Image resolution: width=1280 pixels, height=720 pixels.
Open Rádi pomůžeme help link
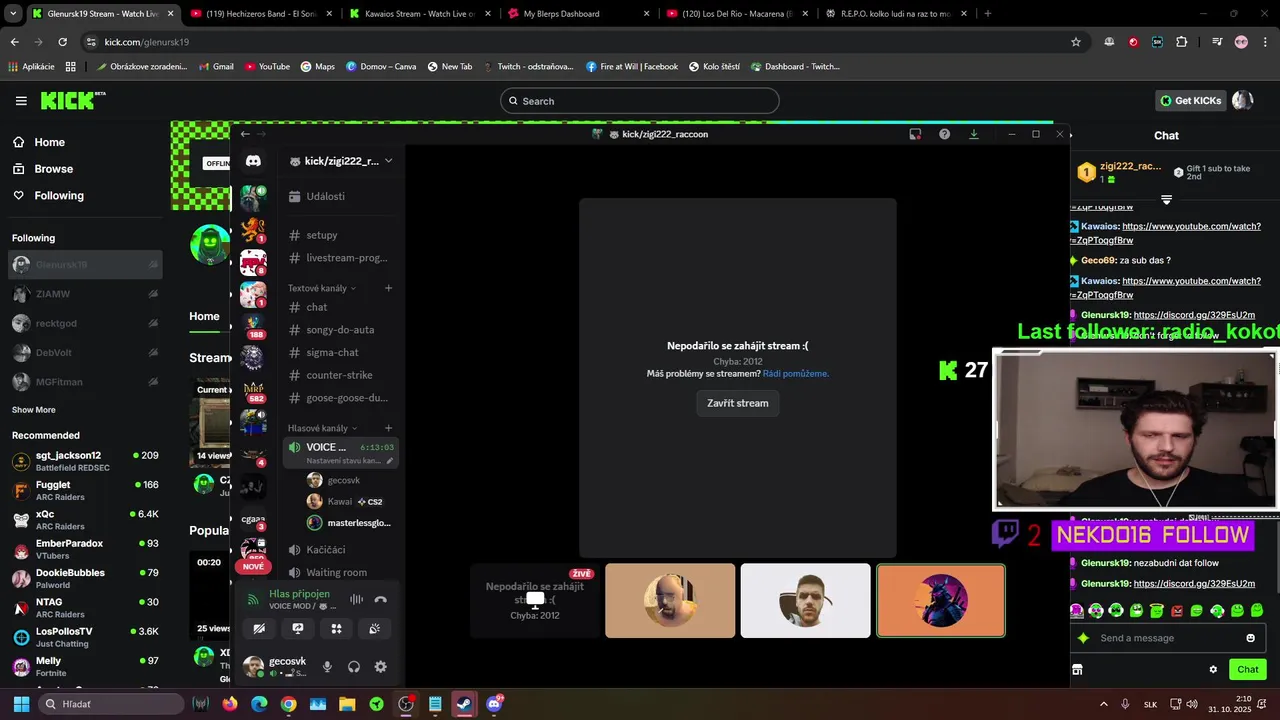pos(796,374)
